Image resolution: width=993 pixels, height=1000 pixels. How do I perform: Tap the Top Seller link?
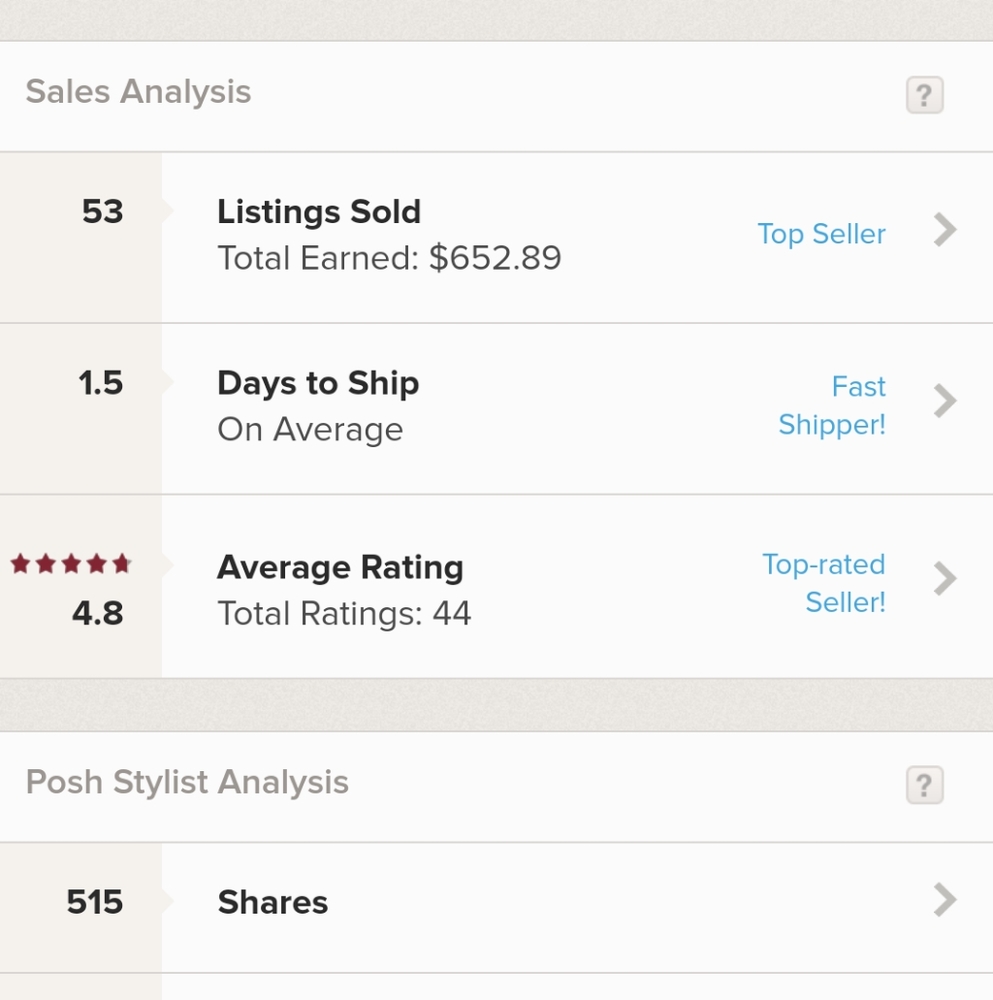click(x=821, y=234)
